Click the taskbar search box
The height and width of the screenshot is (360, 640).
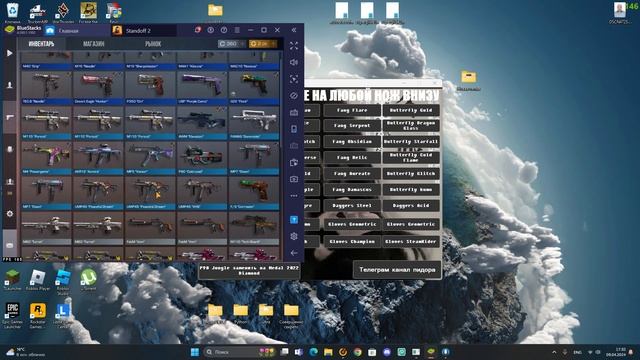(239, 352)
